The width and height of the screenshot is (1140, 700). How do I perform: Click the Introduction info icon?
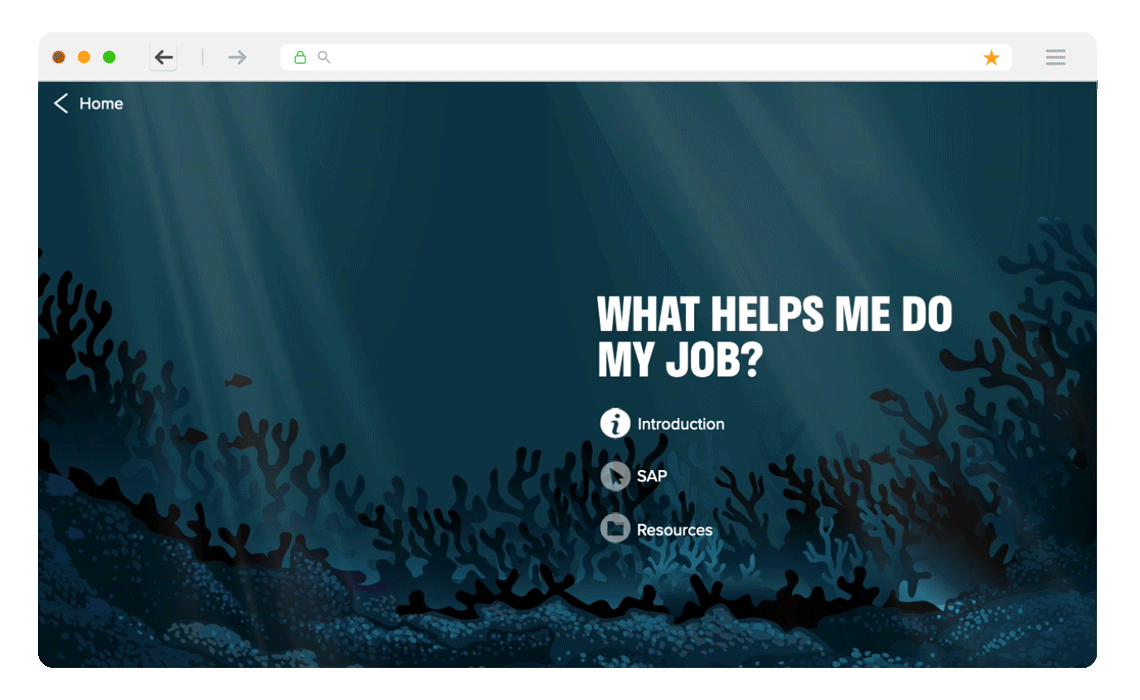(x=615, y=423)
